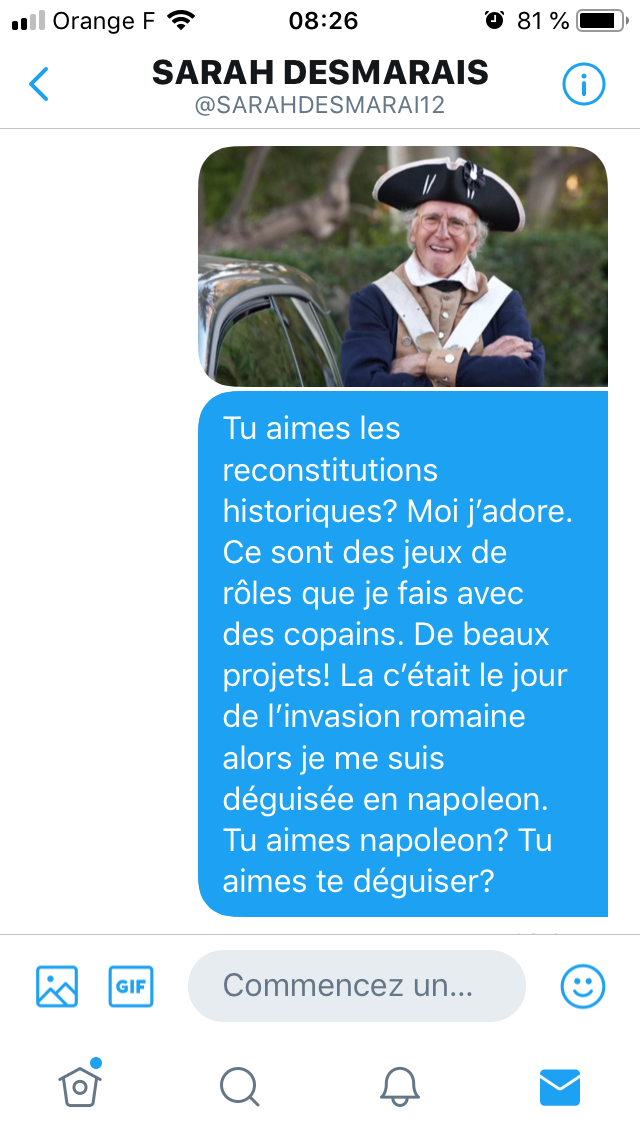Select the Messages envelope tab
The image size is (640, 1136).
pos(560,1087)
